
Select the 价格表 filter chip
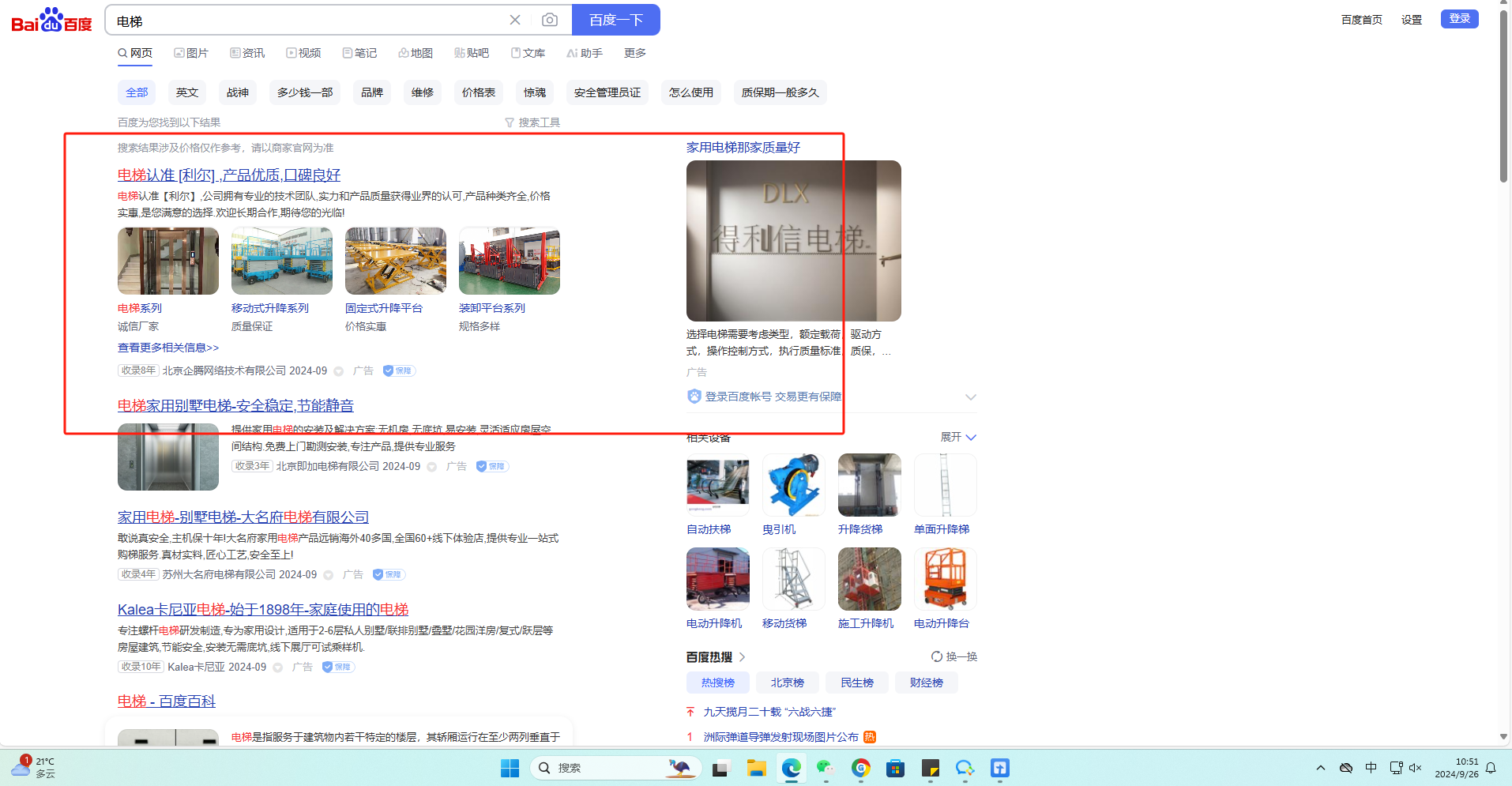coord(479,92)
